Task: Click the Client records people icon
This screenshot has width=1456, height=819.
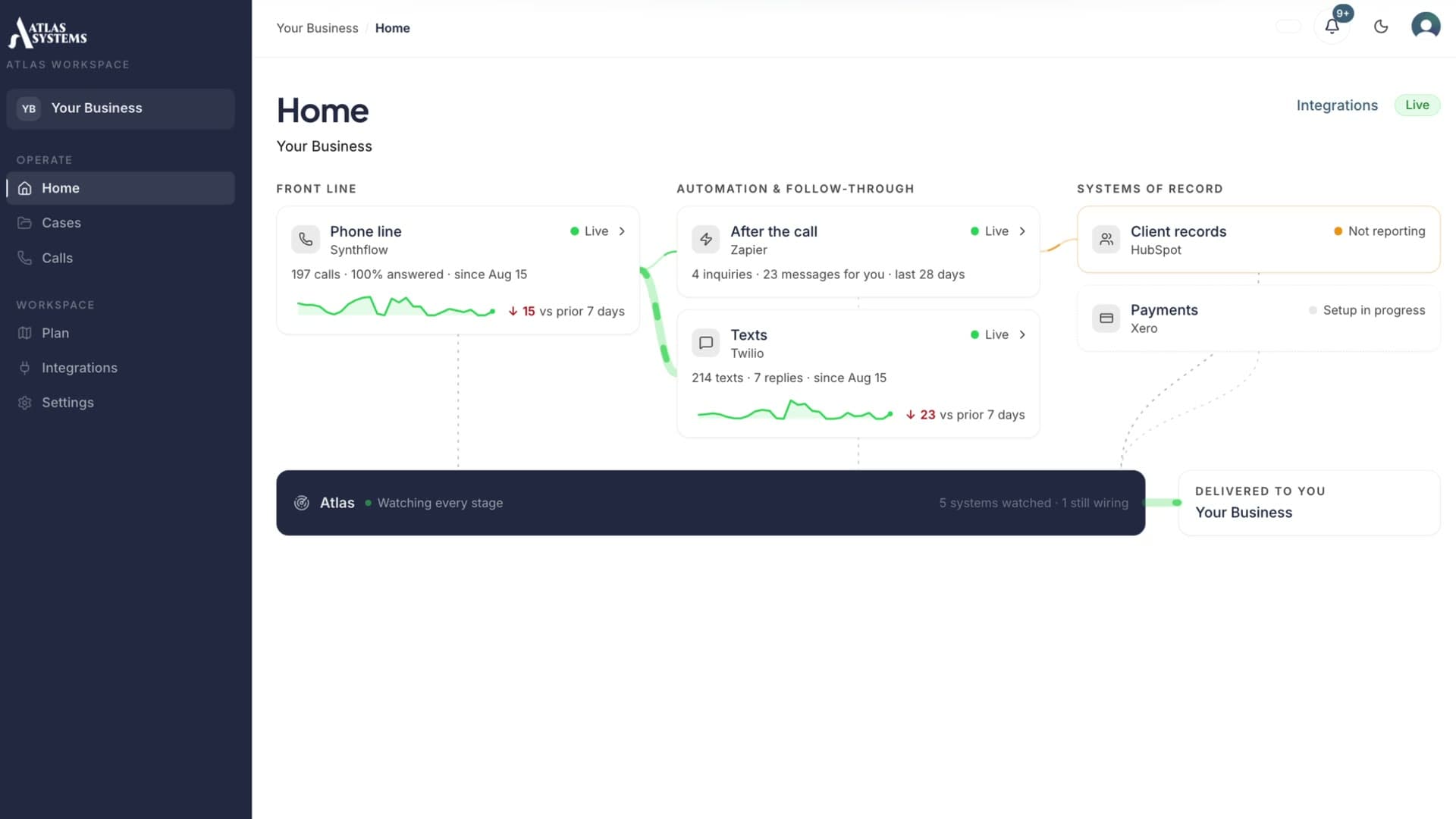Action: click(1106, 239)
